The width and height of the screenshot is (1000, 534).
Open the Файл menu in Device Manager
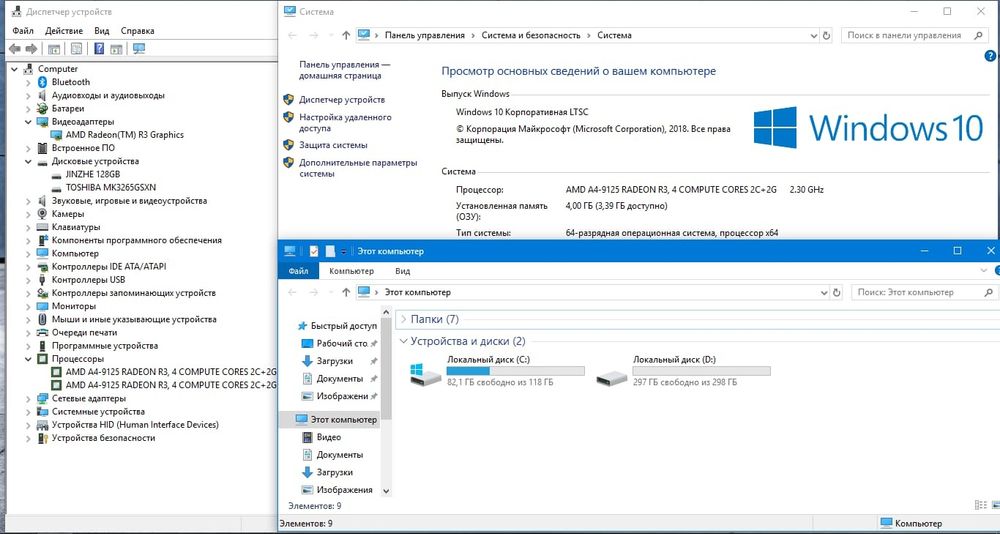[22, 31]
